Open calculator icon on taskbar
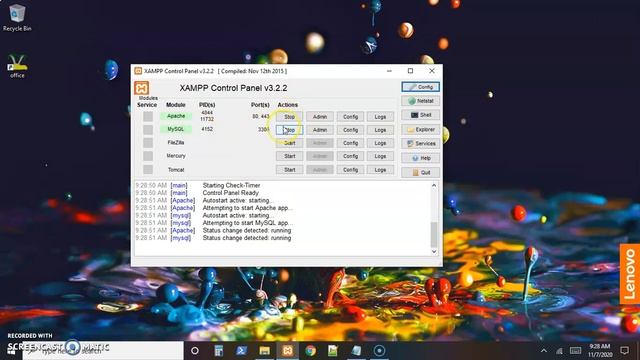 click(x=219, y=351)
